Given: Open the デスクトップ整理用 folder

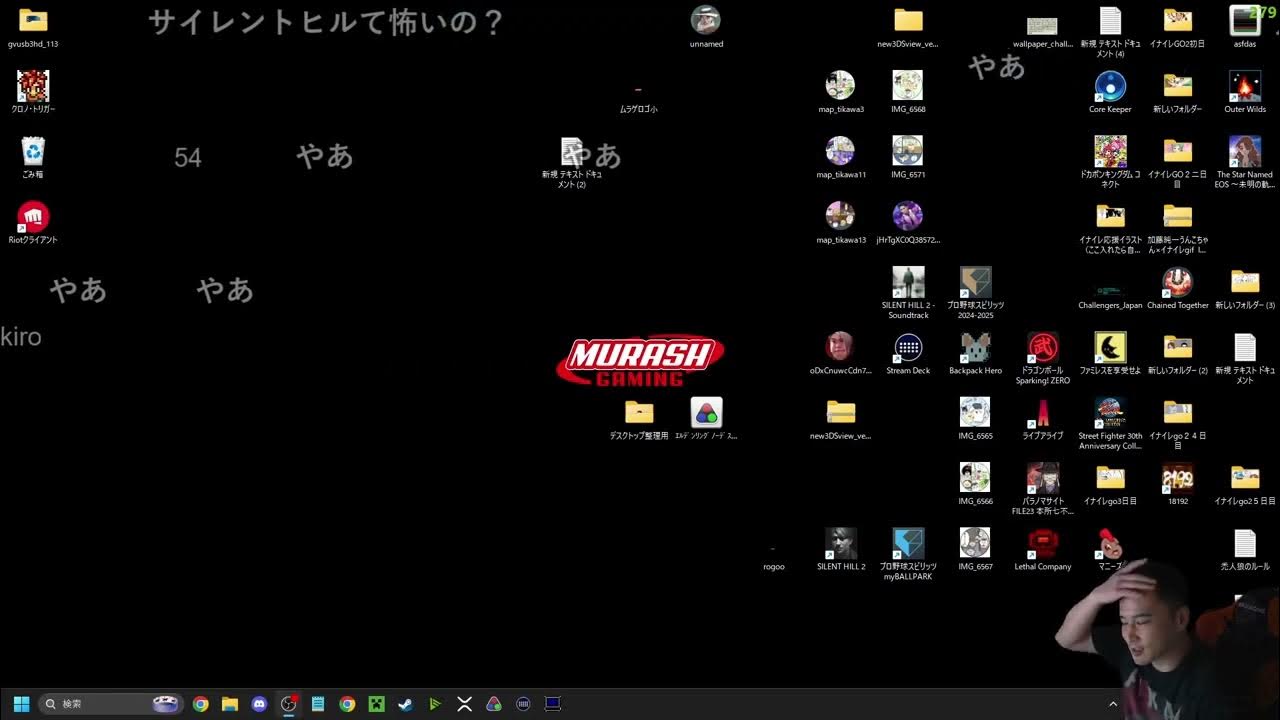Looking at the screenshot, I should pos(639,412).
